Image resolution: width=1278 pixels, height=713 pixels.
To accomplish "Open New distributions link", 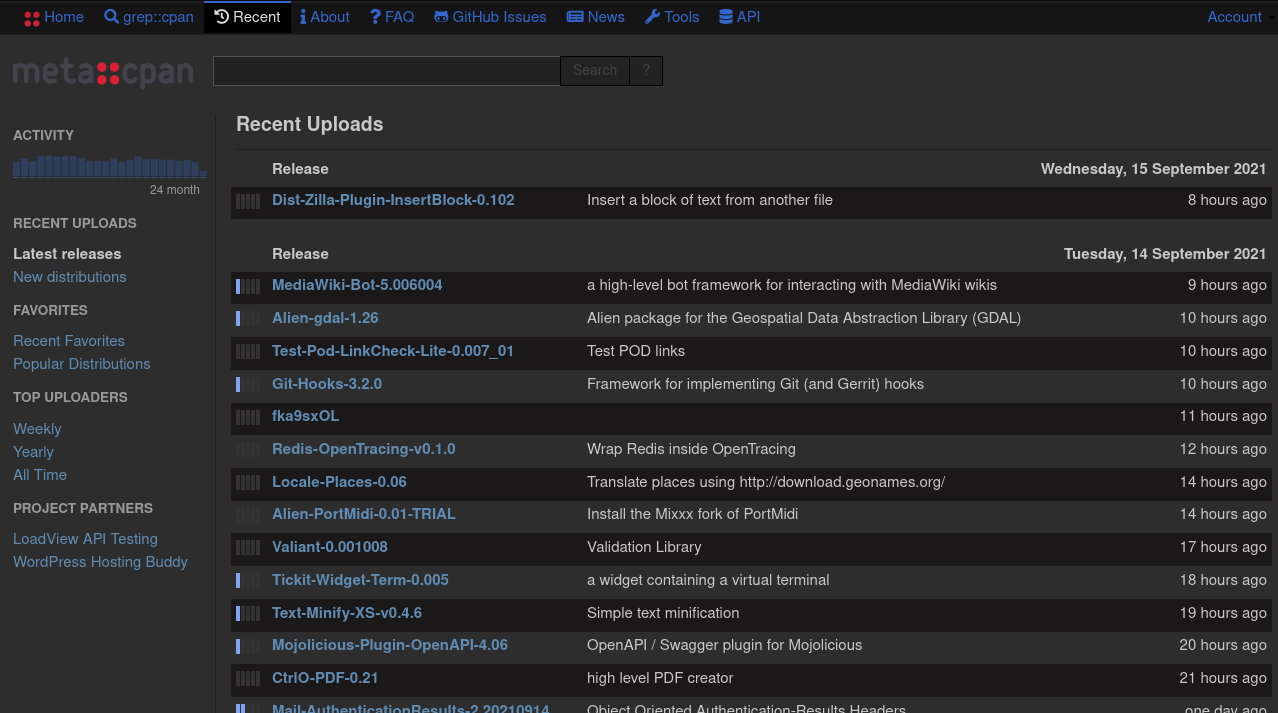I will (x=70, y=277).
